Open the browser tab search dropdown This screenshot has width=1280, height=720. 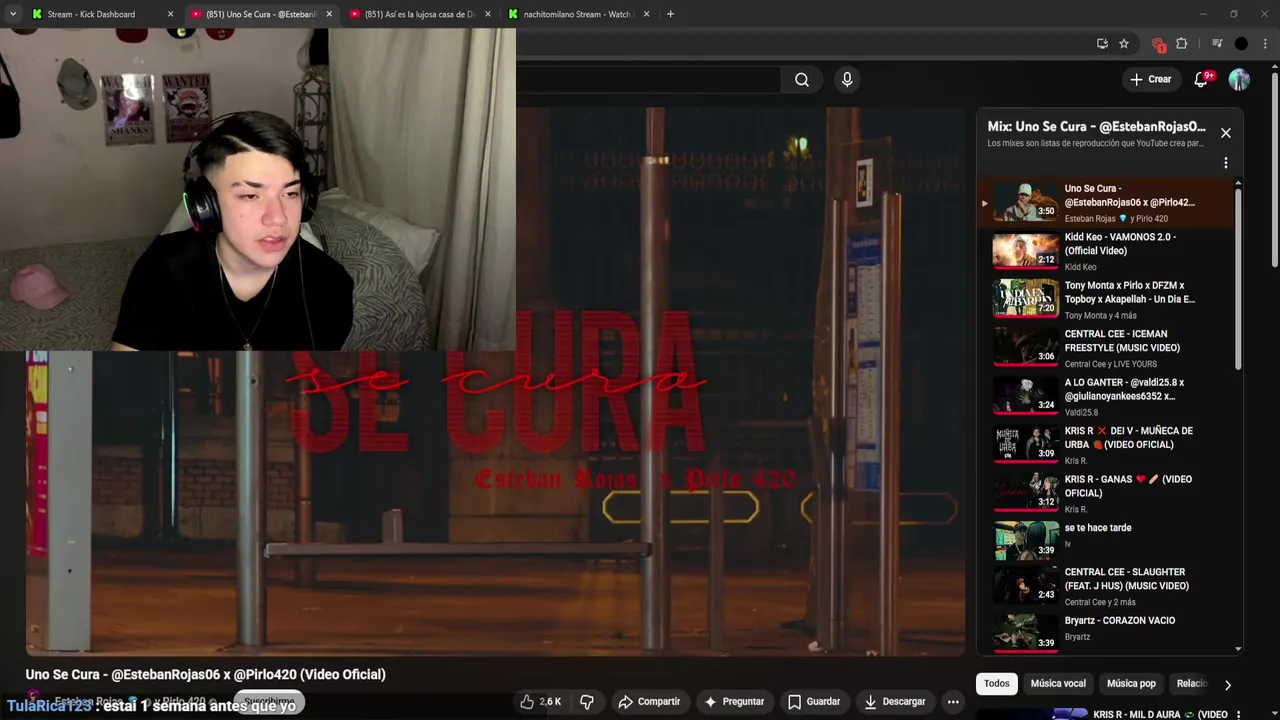pyautogui.click(x=13, y=14)
